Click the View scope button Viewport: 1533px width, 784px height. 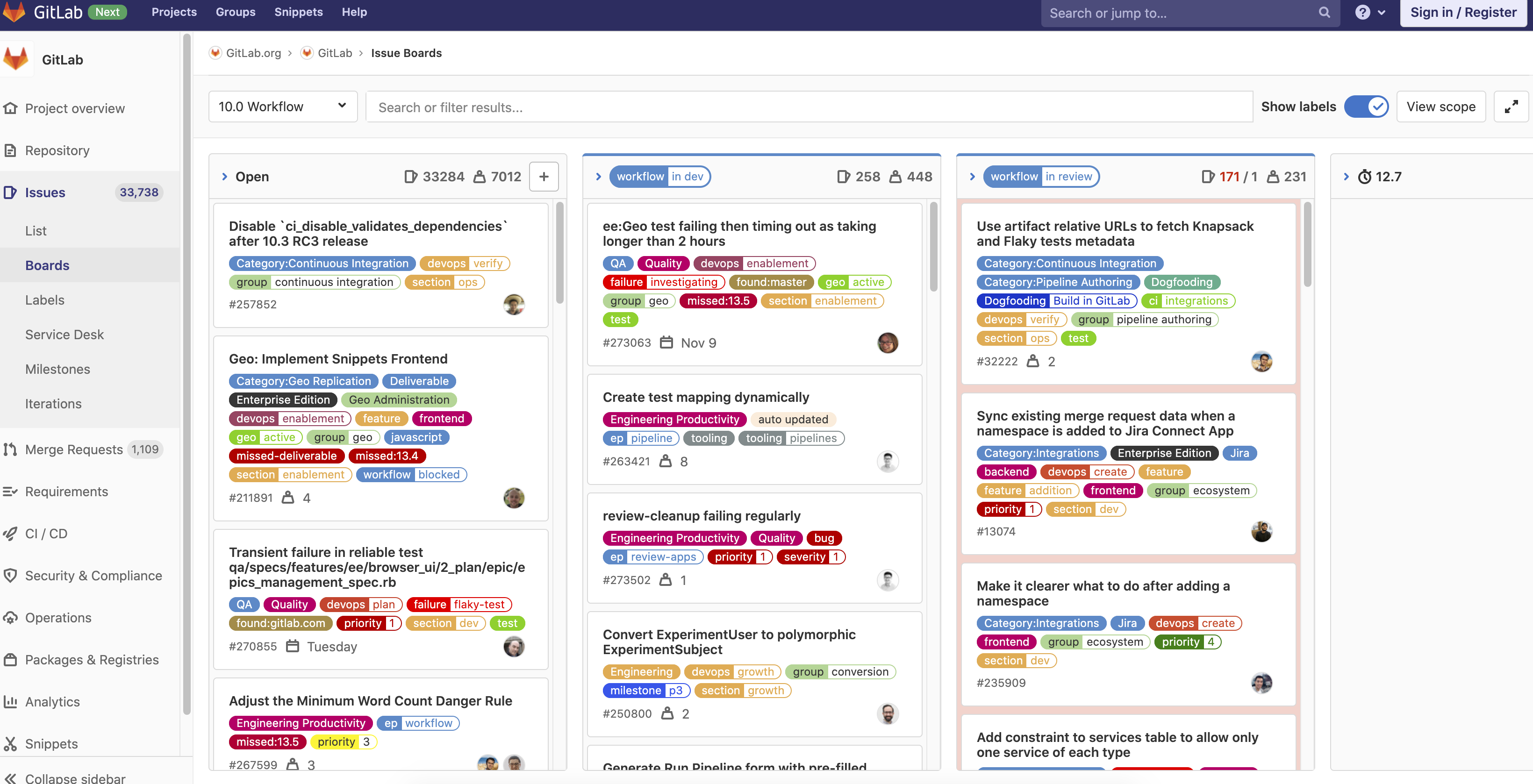[1441, 107]
